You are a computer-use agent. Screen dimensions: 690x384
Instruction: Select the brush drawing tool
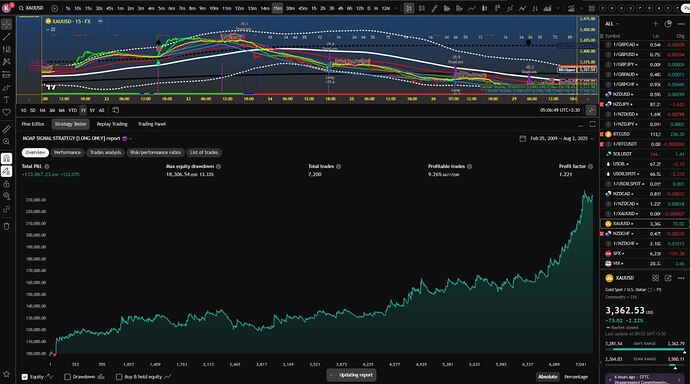pyautogui.click(x=7, y=87)
